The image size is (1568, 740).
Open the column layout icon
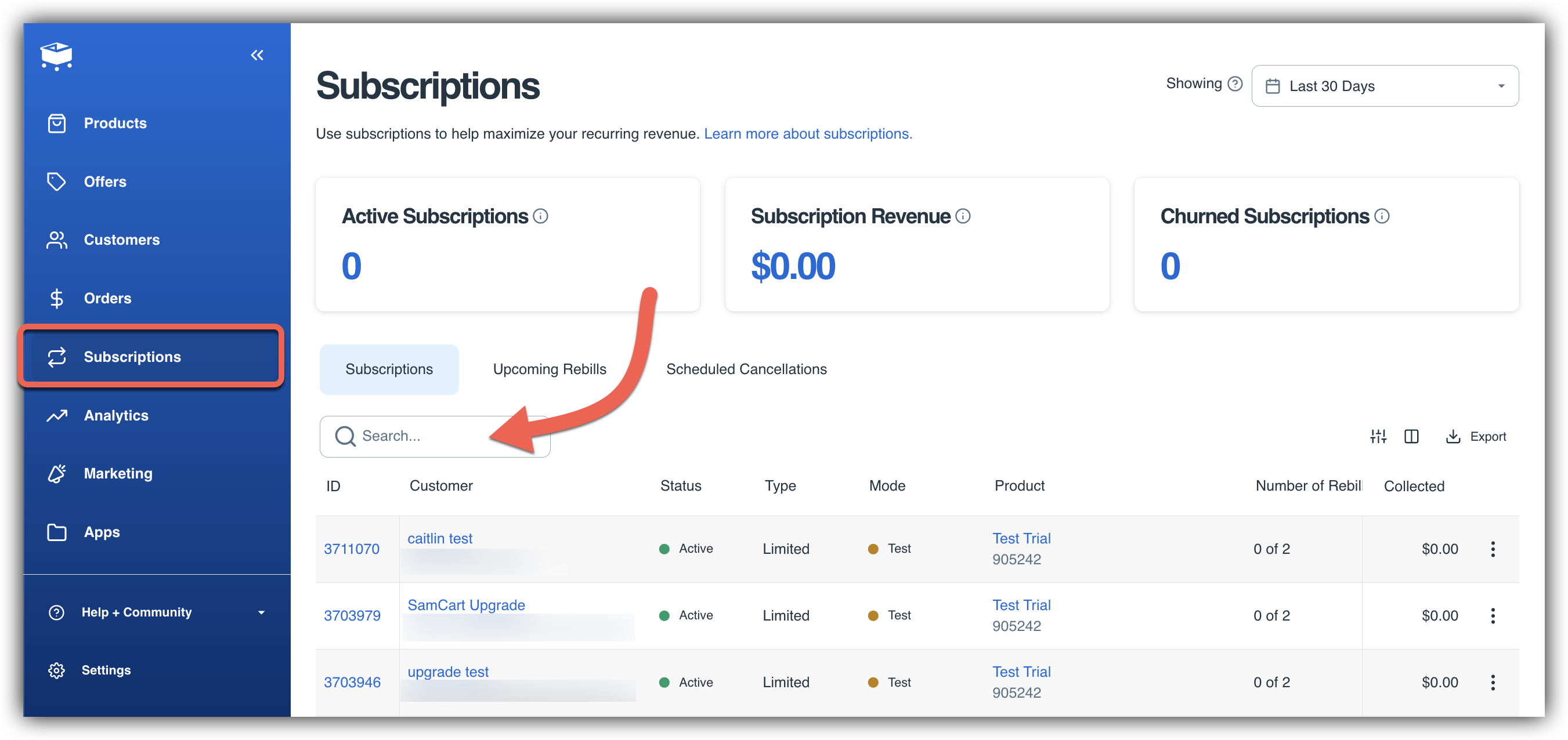tap(1411, 436)
